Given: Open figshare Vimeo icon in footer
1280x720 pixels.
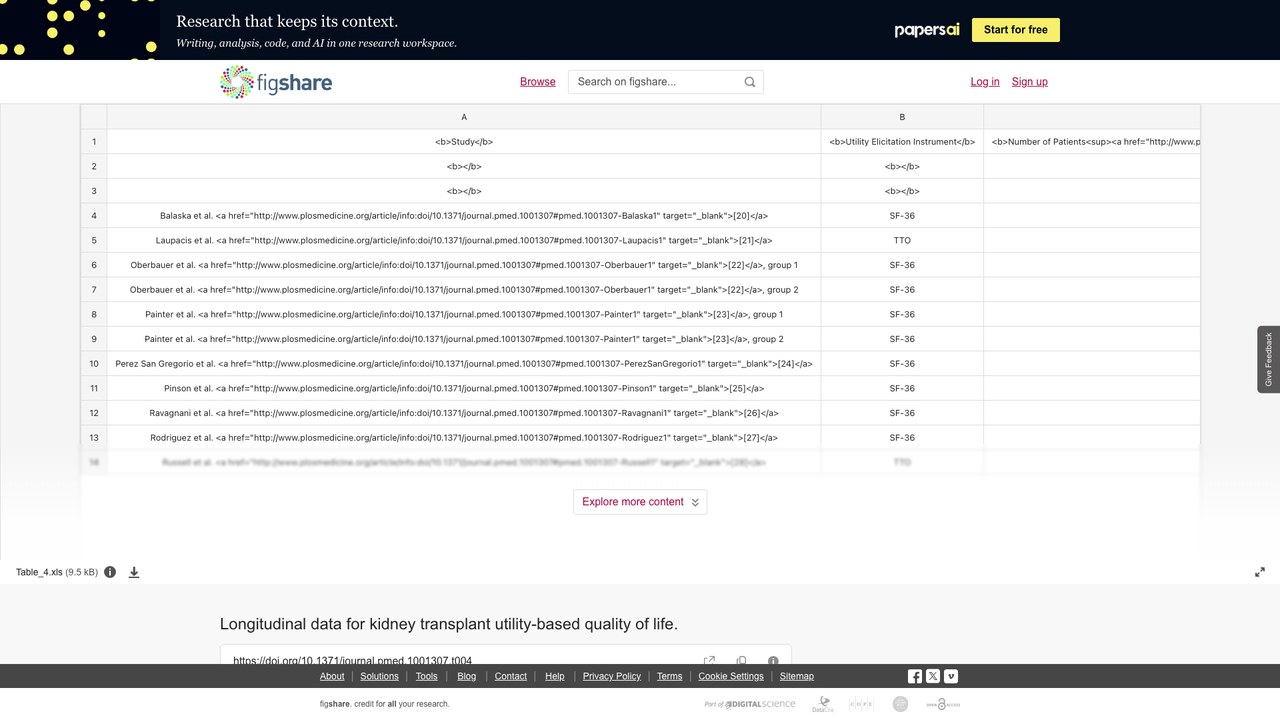Looking at the screenshot, I should point(951,676).
